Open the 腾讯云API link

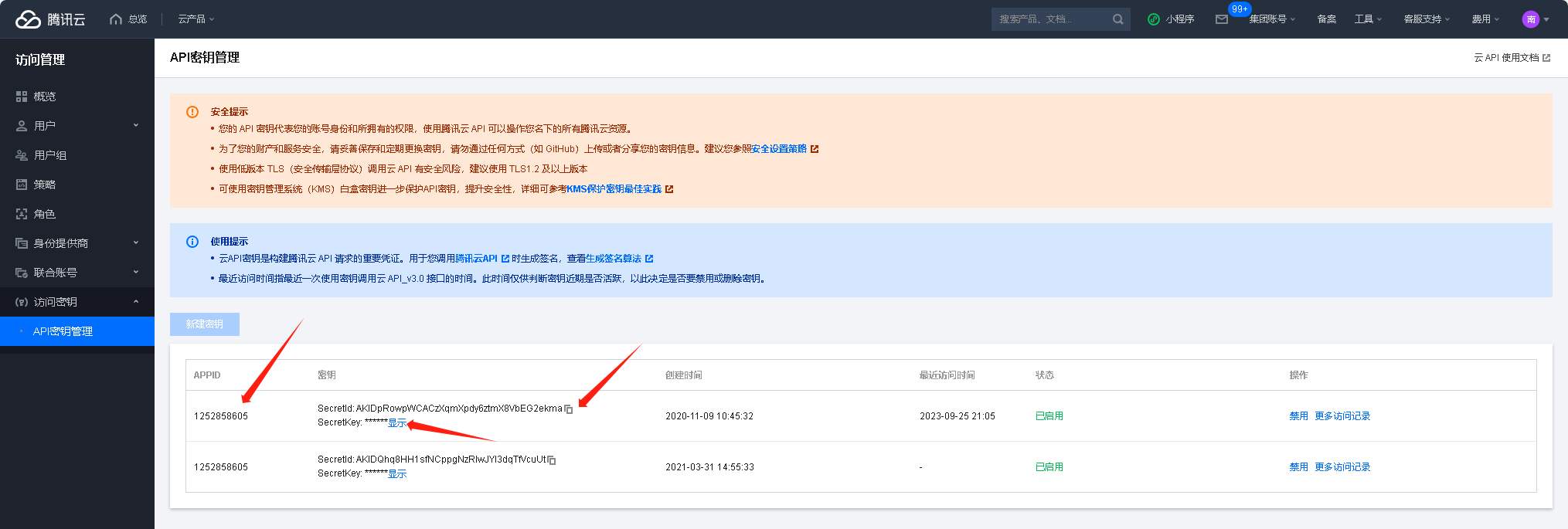tap(477, 259)
